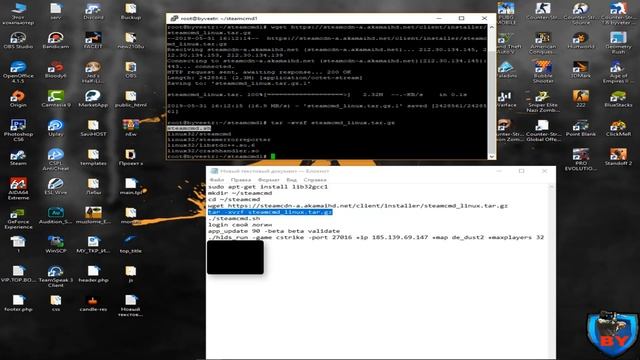Select the BlueStacks desktop shortcut
The width and height of the screenshot is (640, 360).
(618, 99)
